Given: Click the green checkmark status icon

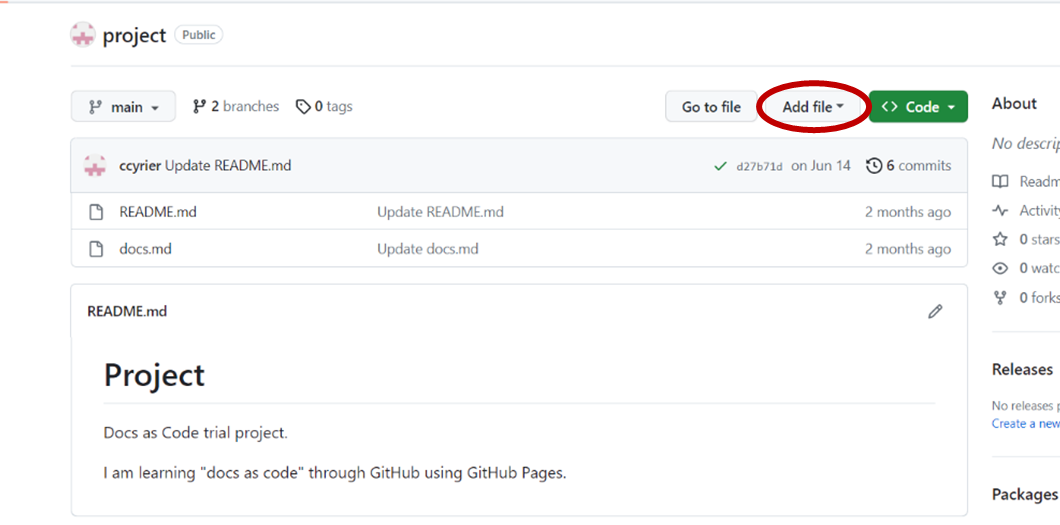Looking at the screenshot, I should pyautogui.click(x=721, y=166).
